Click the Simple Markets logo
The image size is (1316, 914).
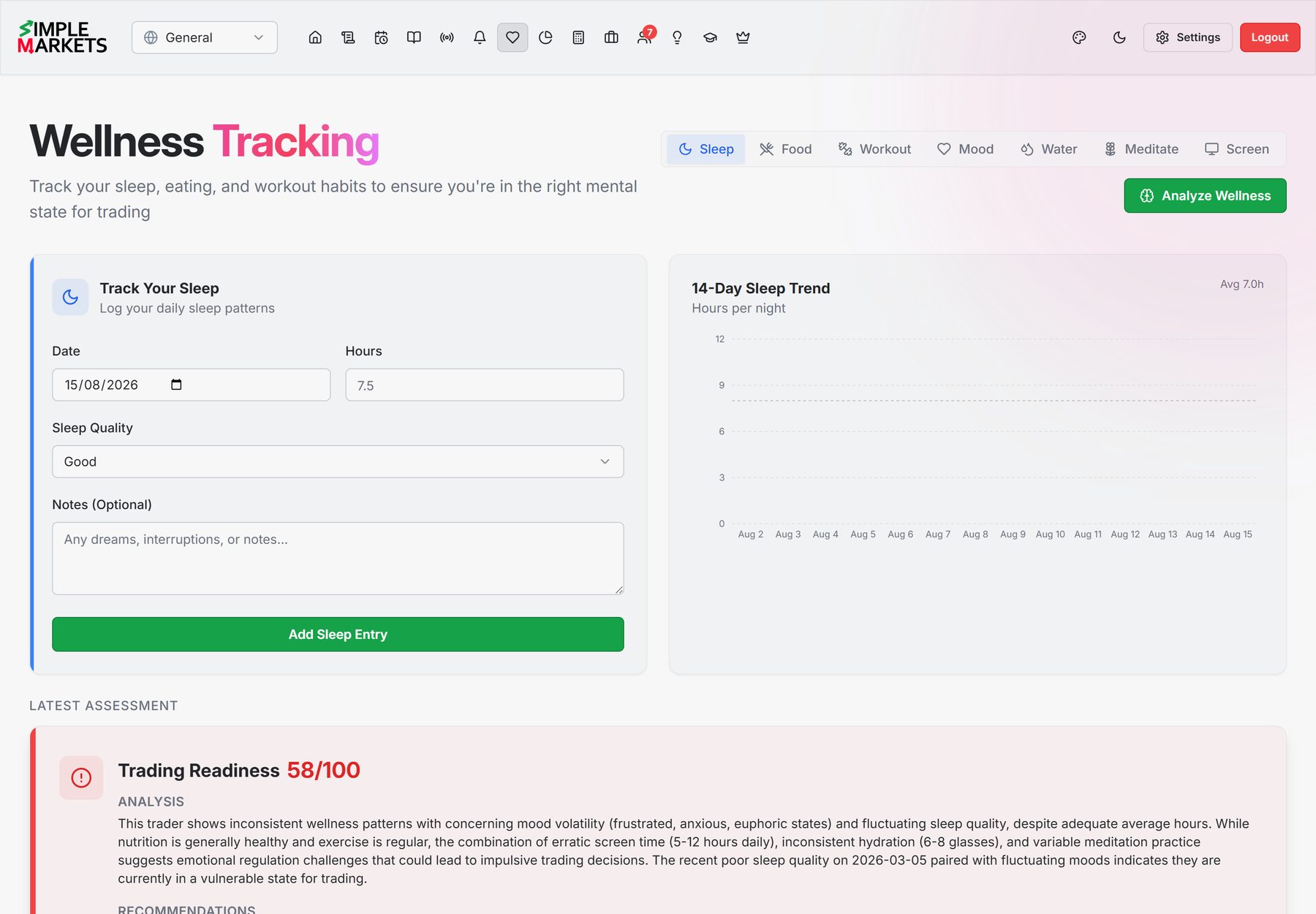[x=62, y=37]
